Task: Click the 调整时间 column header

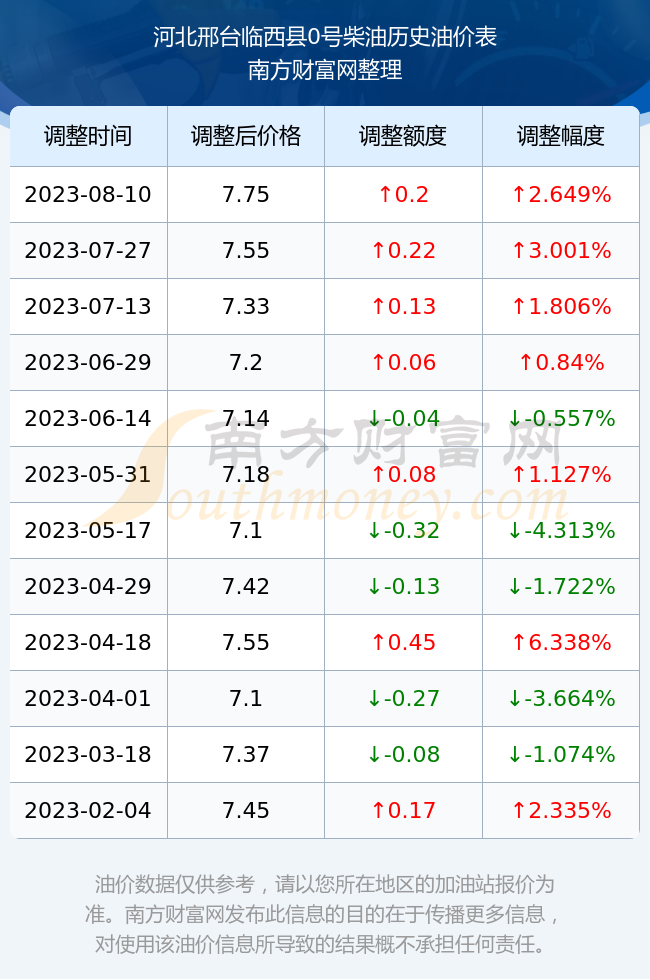Action: point(88,136)
